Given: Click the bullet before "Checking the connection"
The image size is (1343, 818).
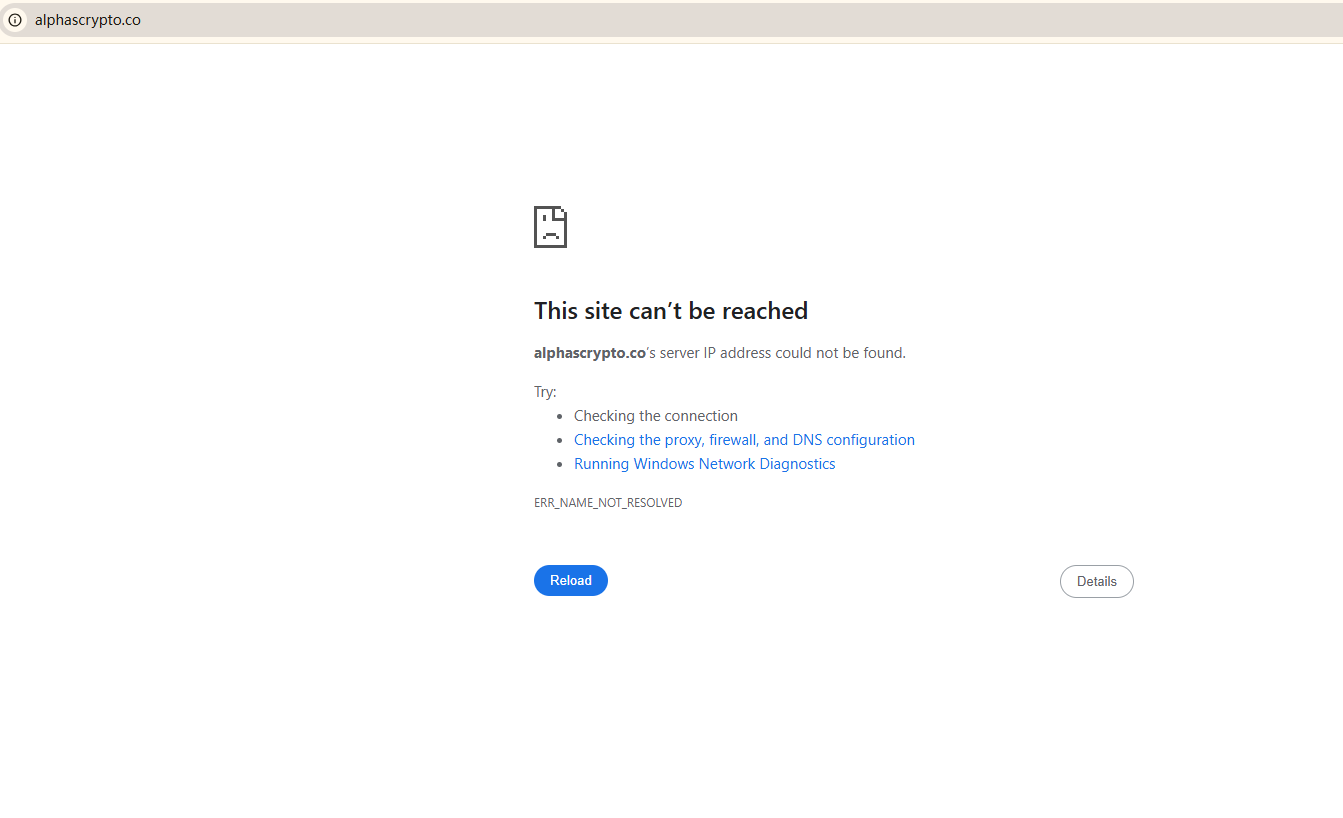Looking at the screenshot, I should (x=560, y=417).
